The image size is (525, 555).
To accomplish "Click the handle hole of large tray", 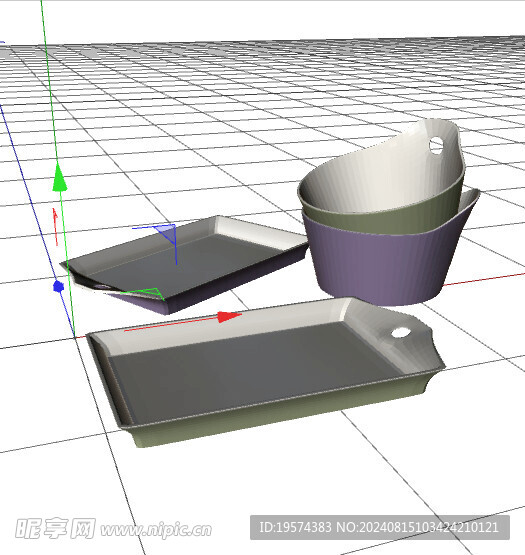I will [401, 332].
